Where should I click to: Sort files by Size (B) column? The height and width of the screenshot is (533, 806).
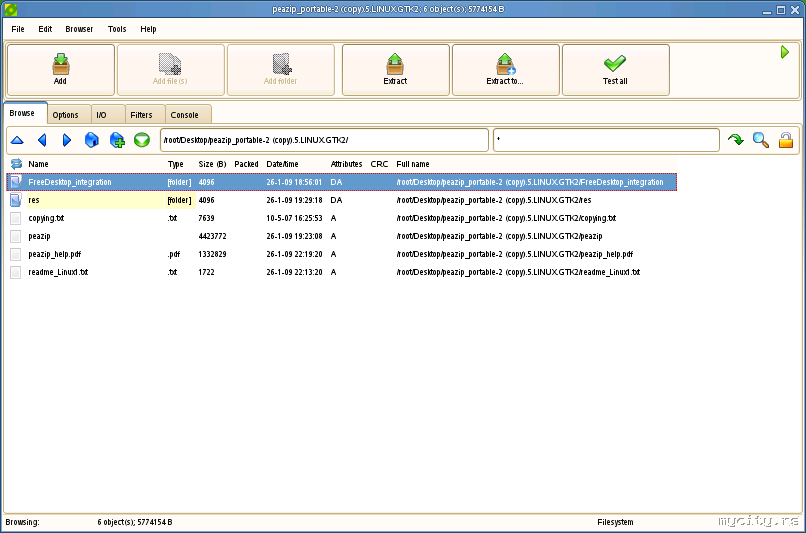(x=212, y=164)
